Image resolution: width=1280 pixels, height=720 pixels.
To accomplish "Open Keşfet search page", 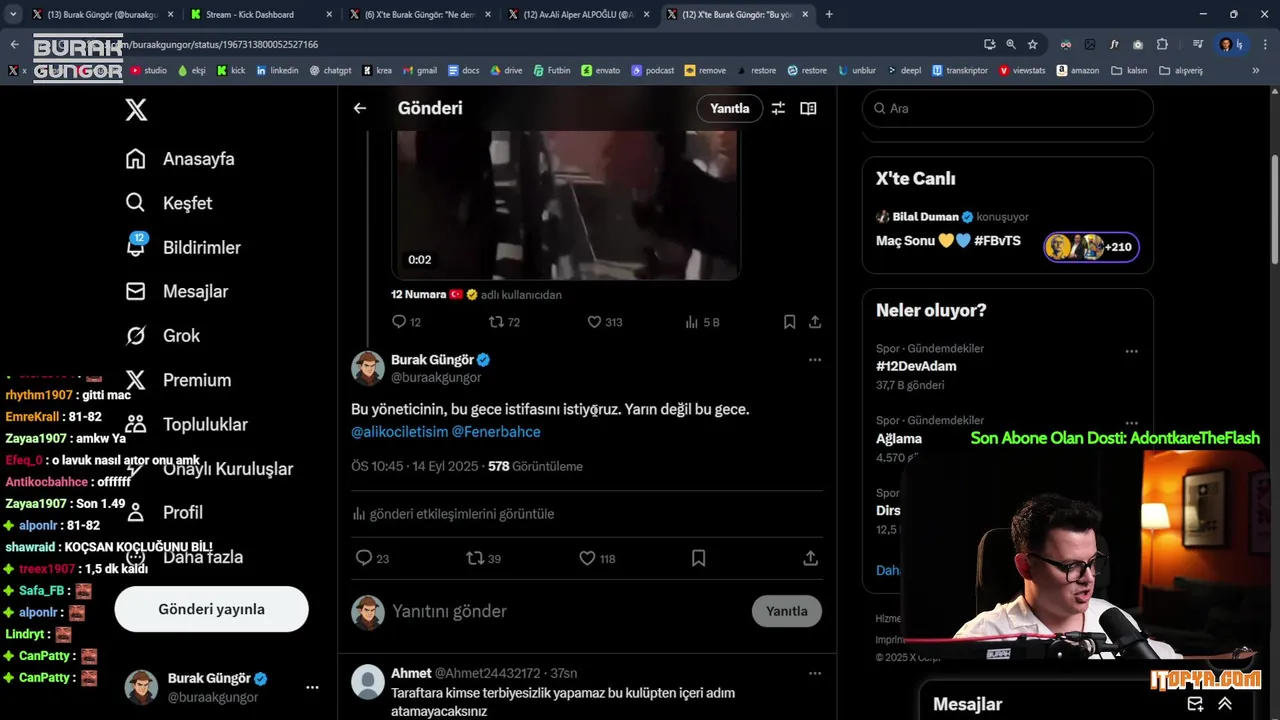I will pos(169,203).
